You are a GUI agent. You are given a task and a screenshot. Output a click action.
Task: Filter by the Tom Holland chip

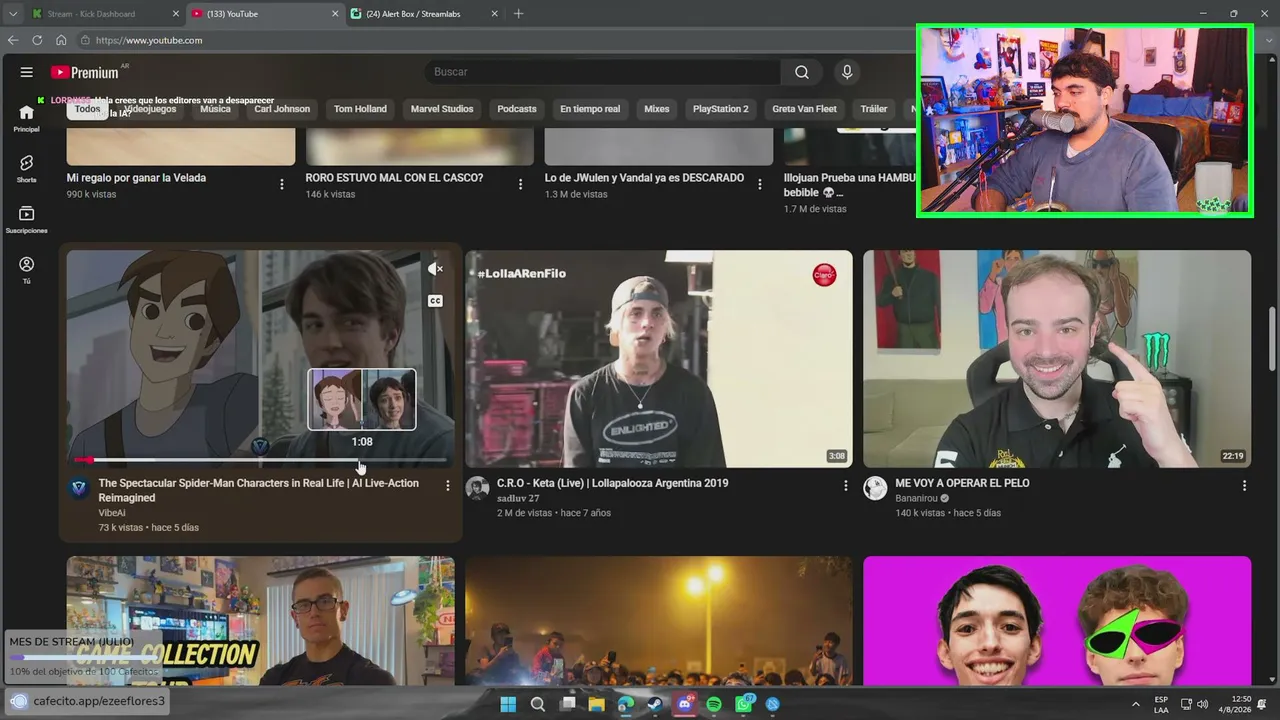(x=360, y=109)
